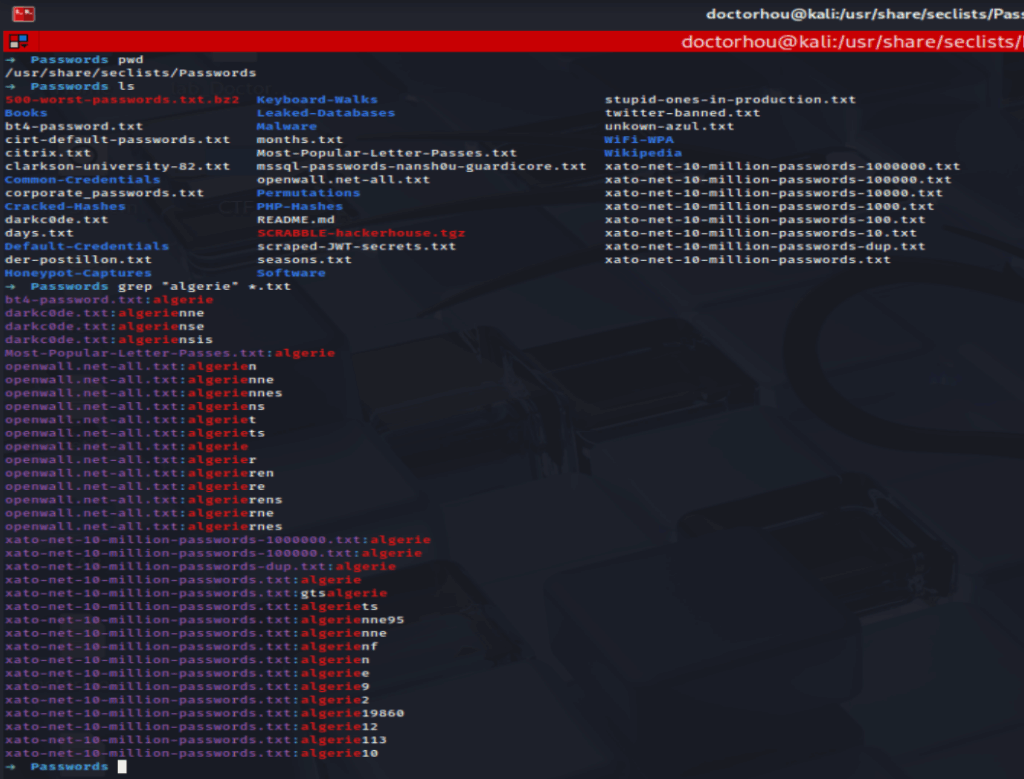Click the Software directory name
This screenshot has width=1024, height=779.
pyautogui.click(x=291, y=273)
